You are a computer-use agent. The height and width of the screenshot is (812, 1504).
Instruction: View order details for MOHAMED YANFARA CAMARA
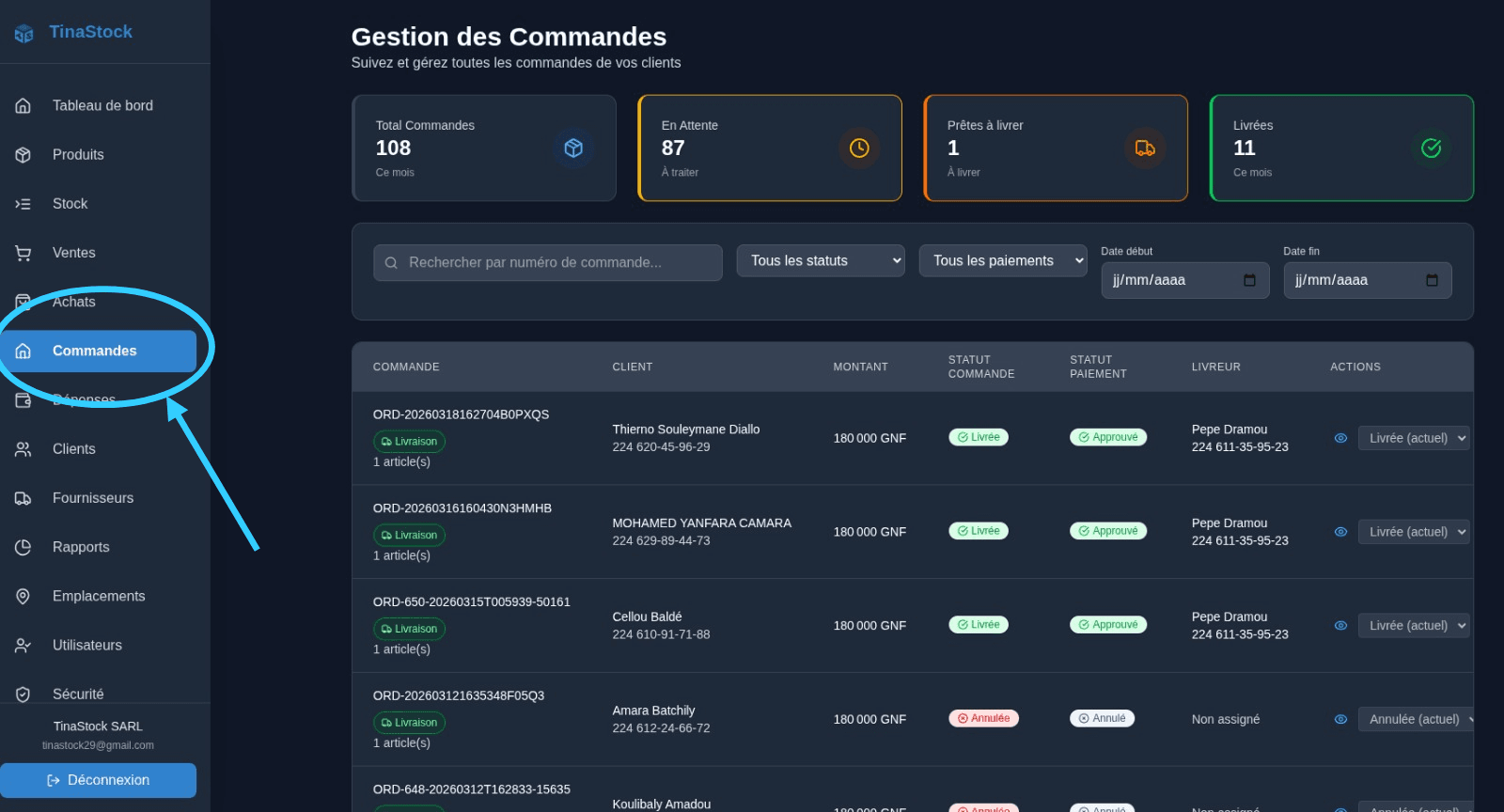1340,532
